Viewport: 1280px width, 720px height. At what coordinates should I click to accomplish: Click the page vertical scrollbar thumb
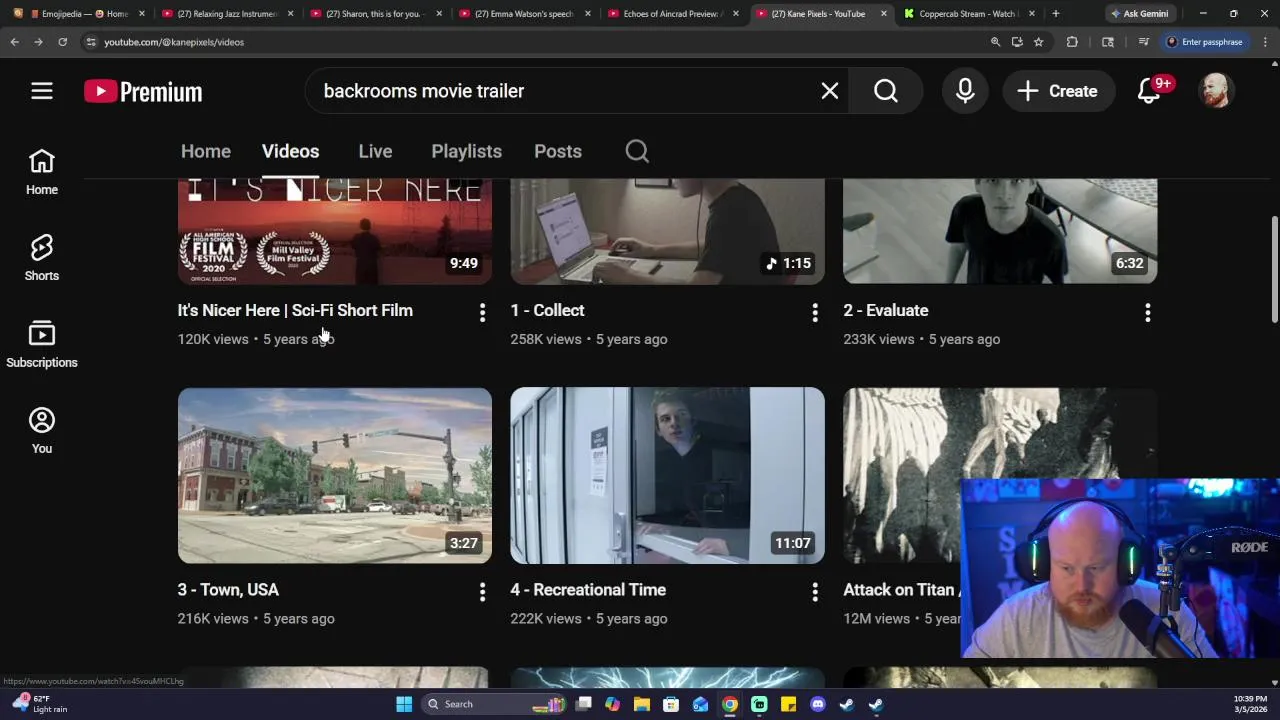click(x=1274, y=270)
